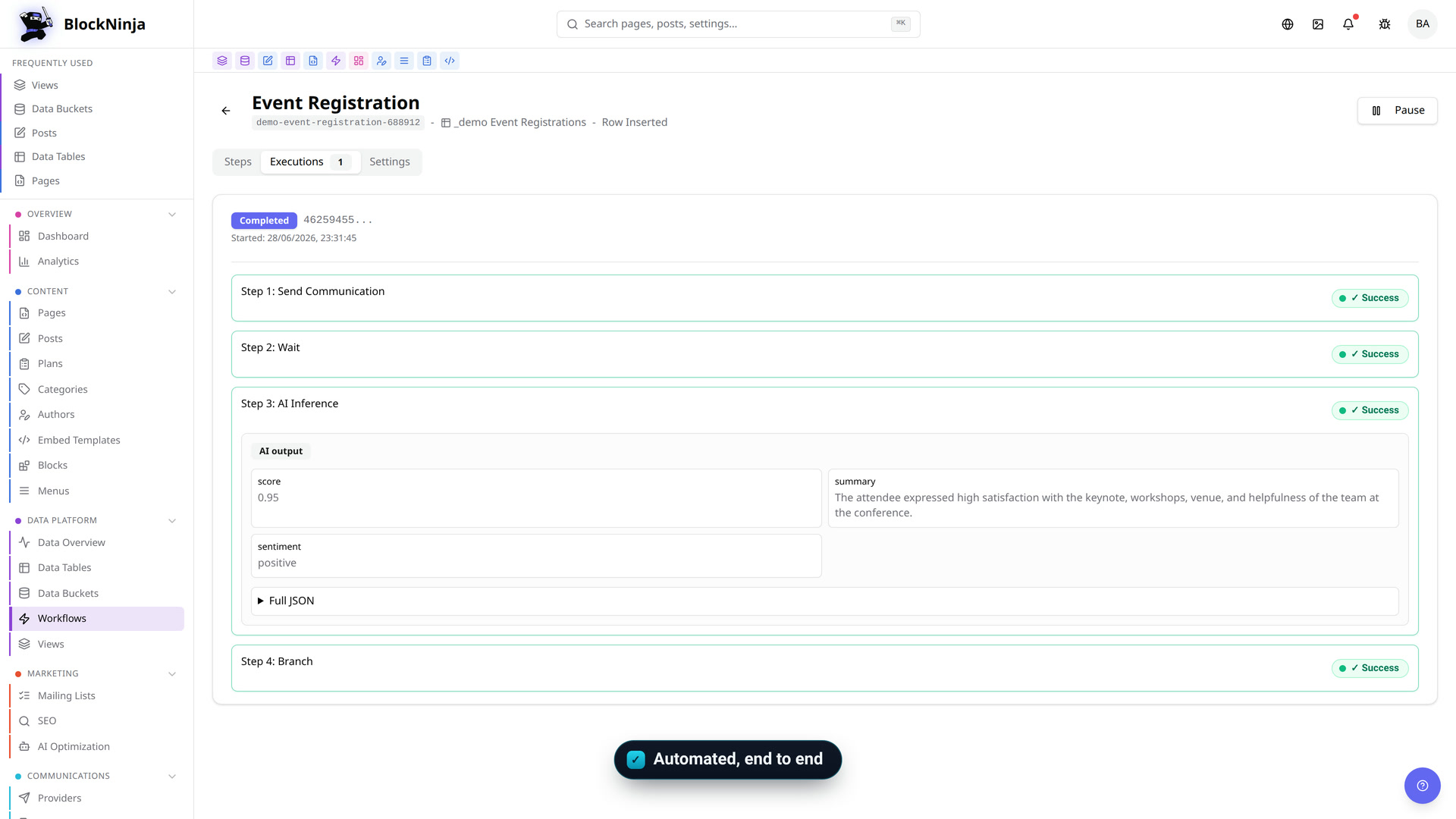Click the globe language icon in header

1288,24
